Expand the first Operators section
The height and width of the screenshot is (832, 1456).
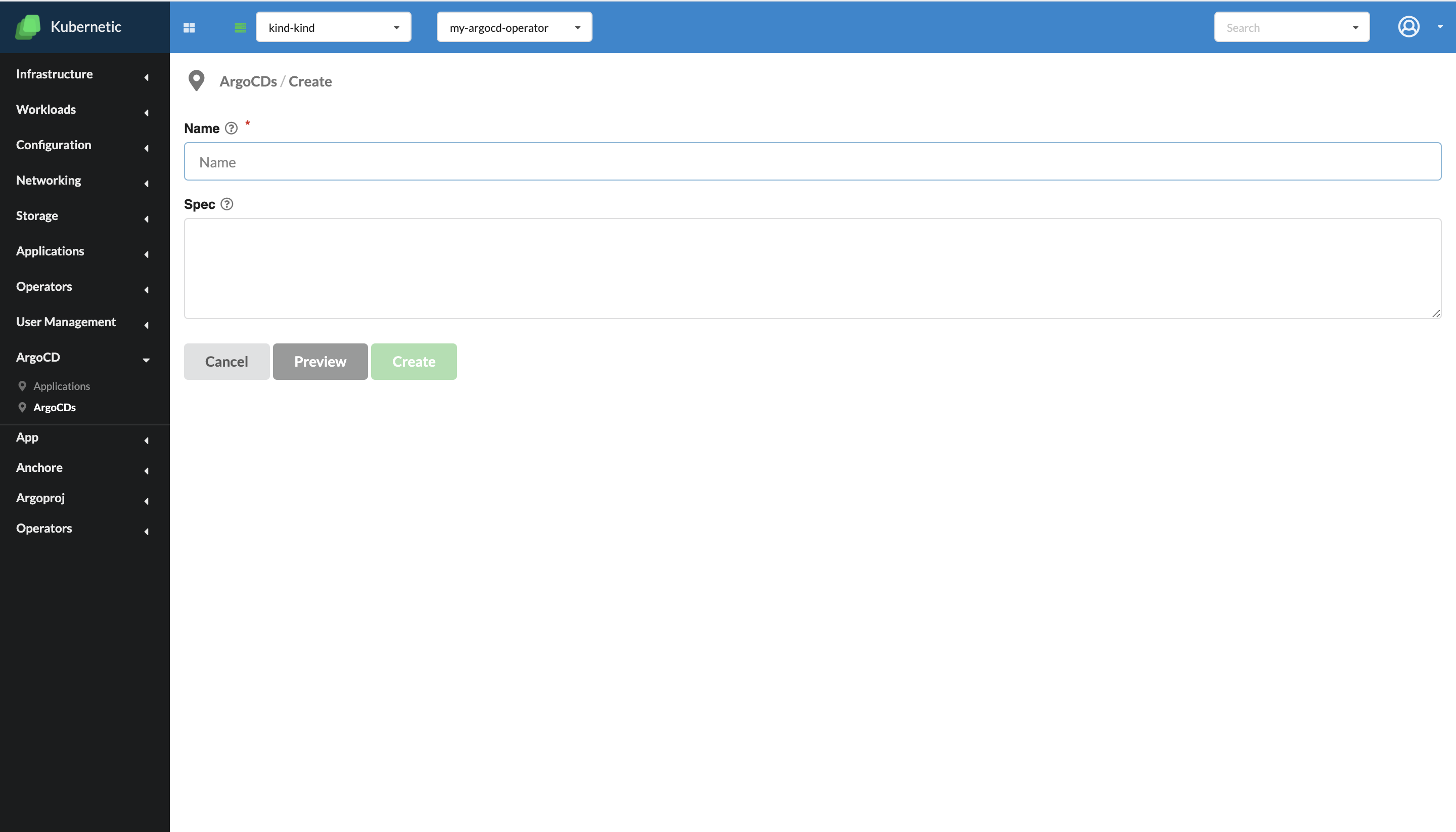click(x=84, y=287)
